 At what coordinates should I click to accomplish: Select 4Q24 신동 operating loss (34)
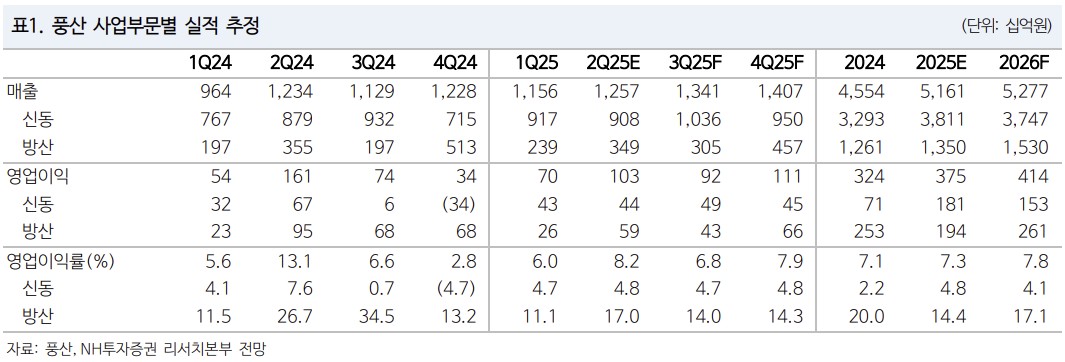pyautogui.click(x=456, y=204)
